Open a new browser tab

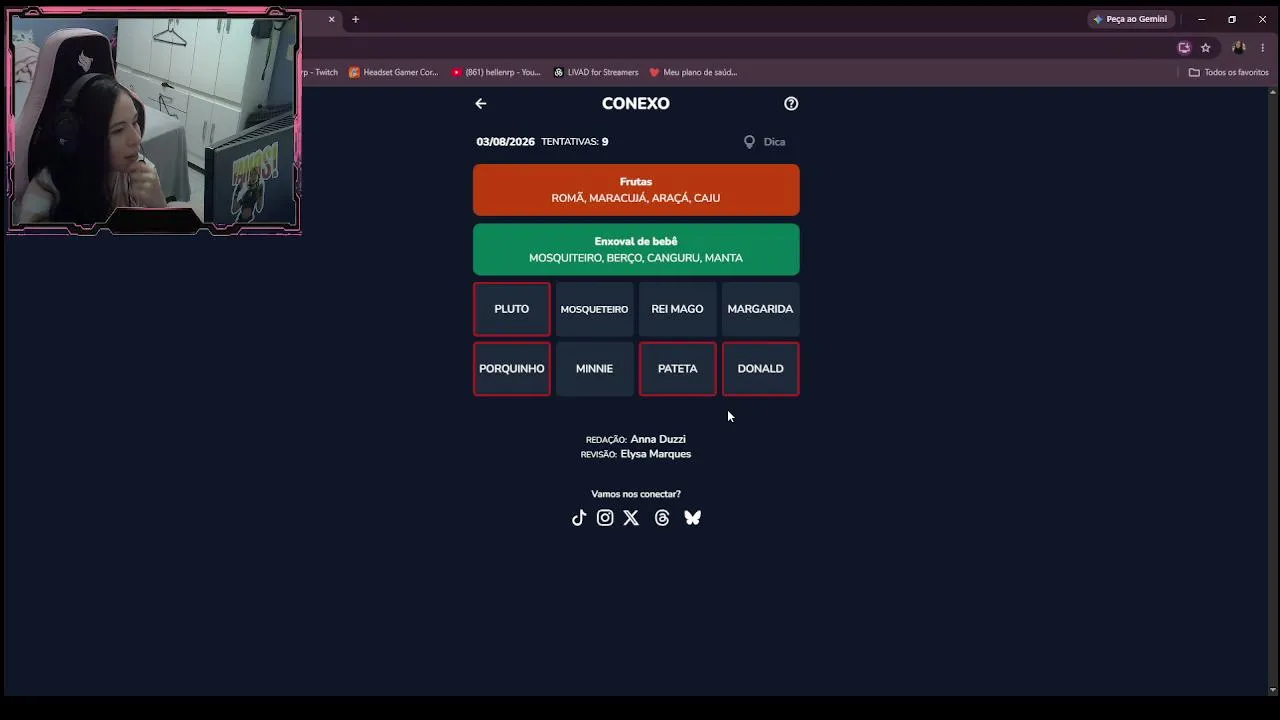[x=355, y=19]
